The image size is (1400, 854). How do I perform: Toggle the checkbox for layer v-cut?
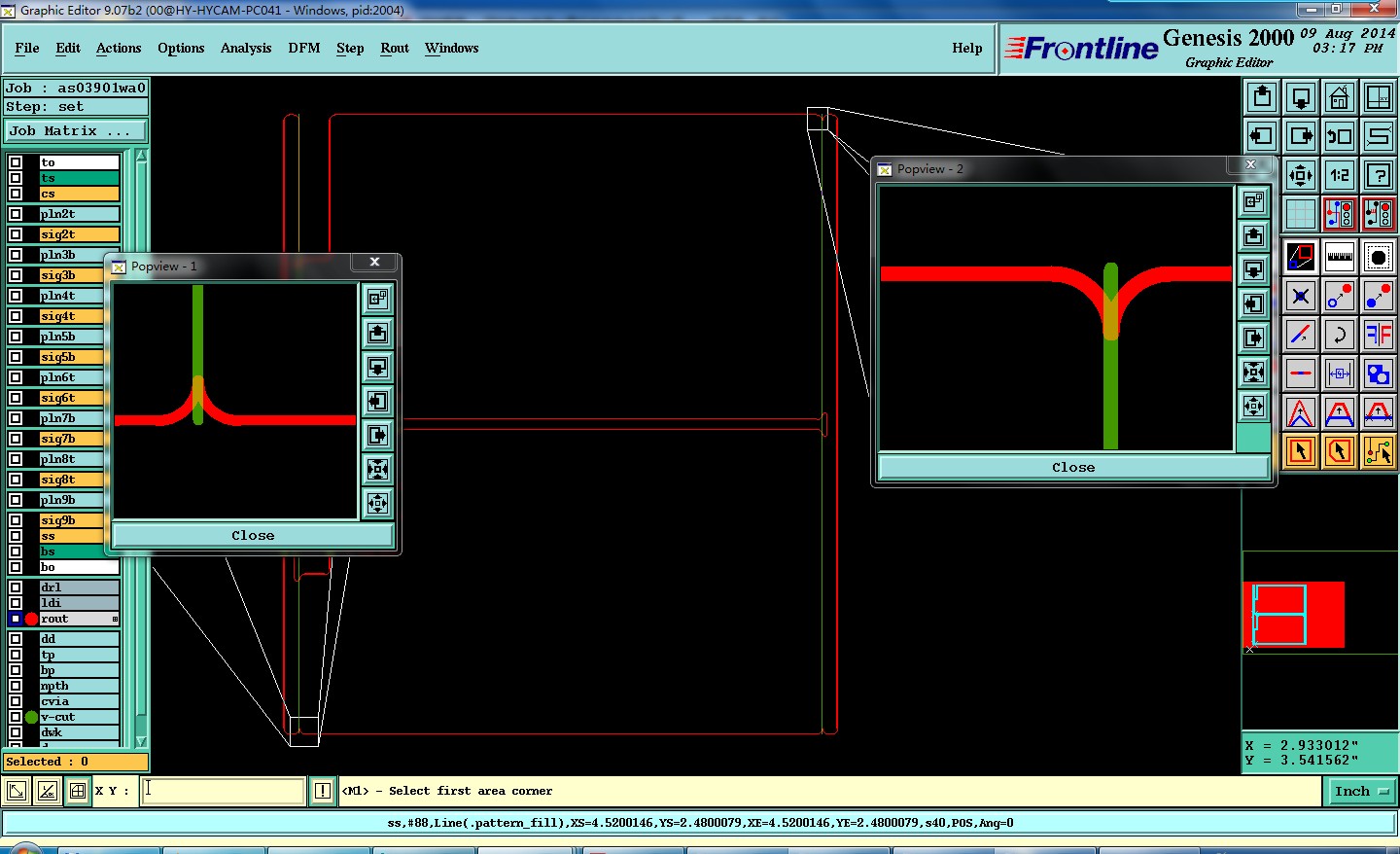point(16,717)
